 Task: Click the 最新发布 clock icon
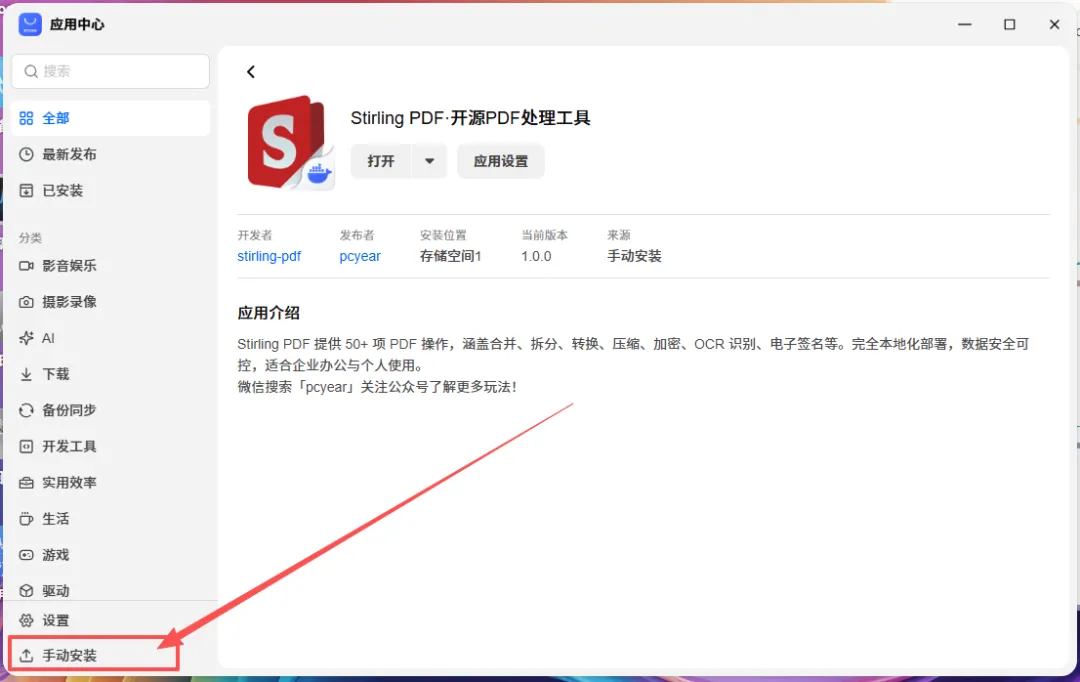[x=26, y=154]
